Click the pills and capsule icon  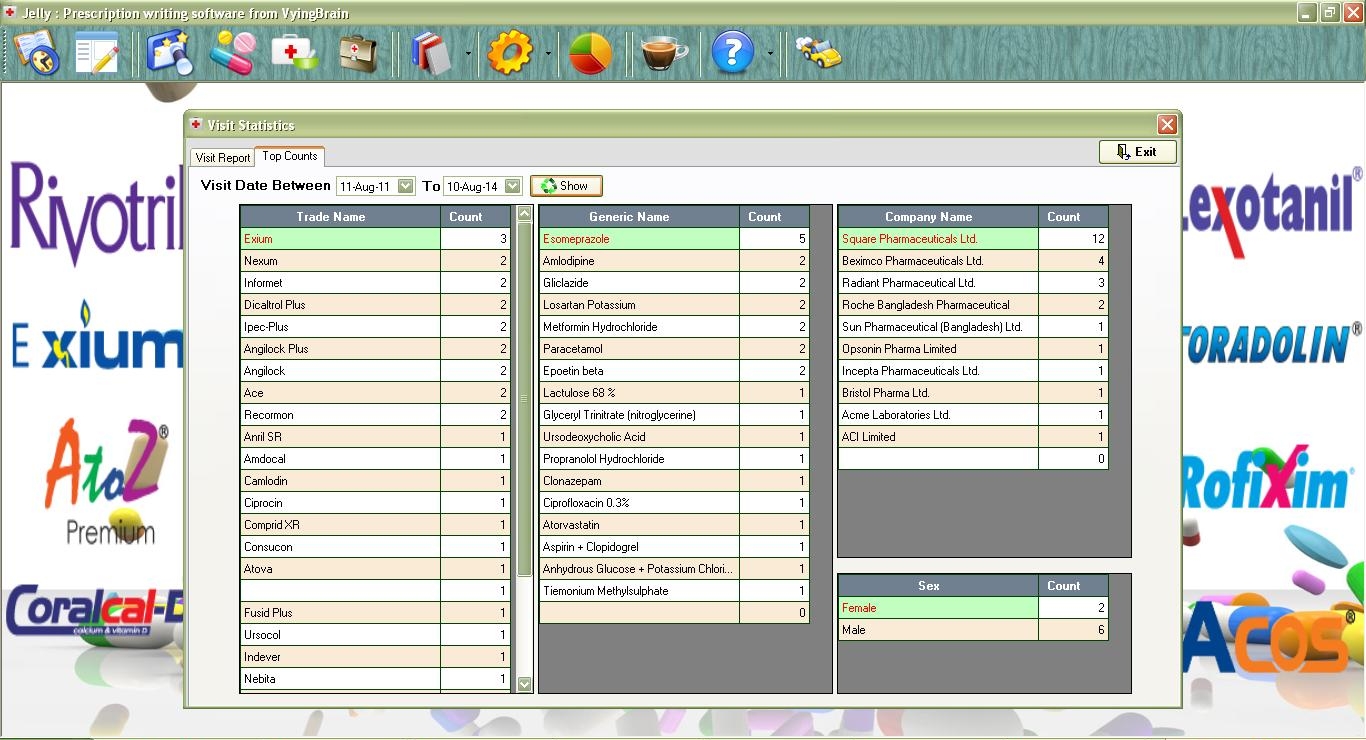tap(232, 52)
